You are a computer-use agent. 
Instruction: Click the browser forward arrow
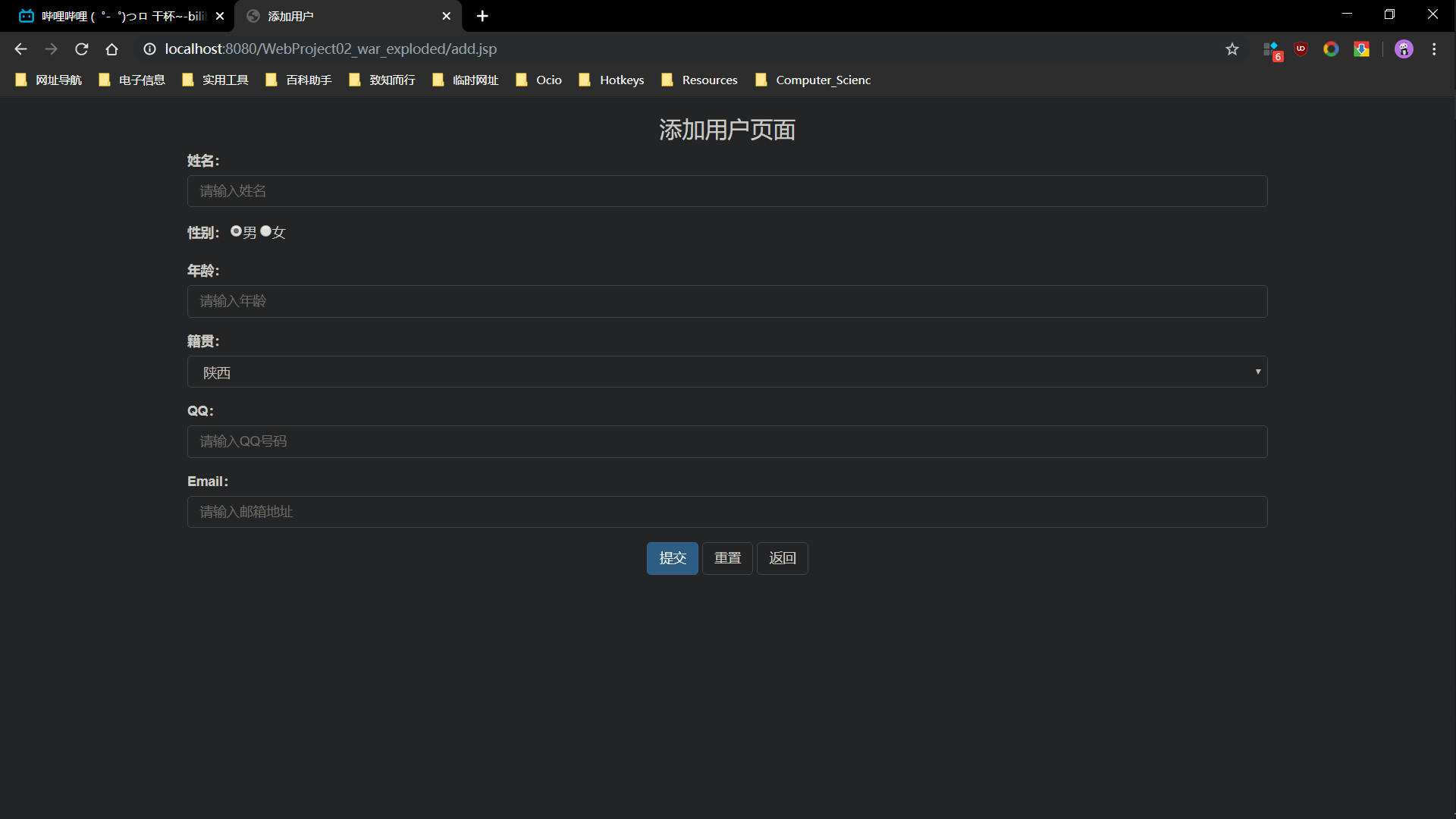point(51,49)
